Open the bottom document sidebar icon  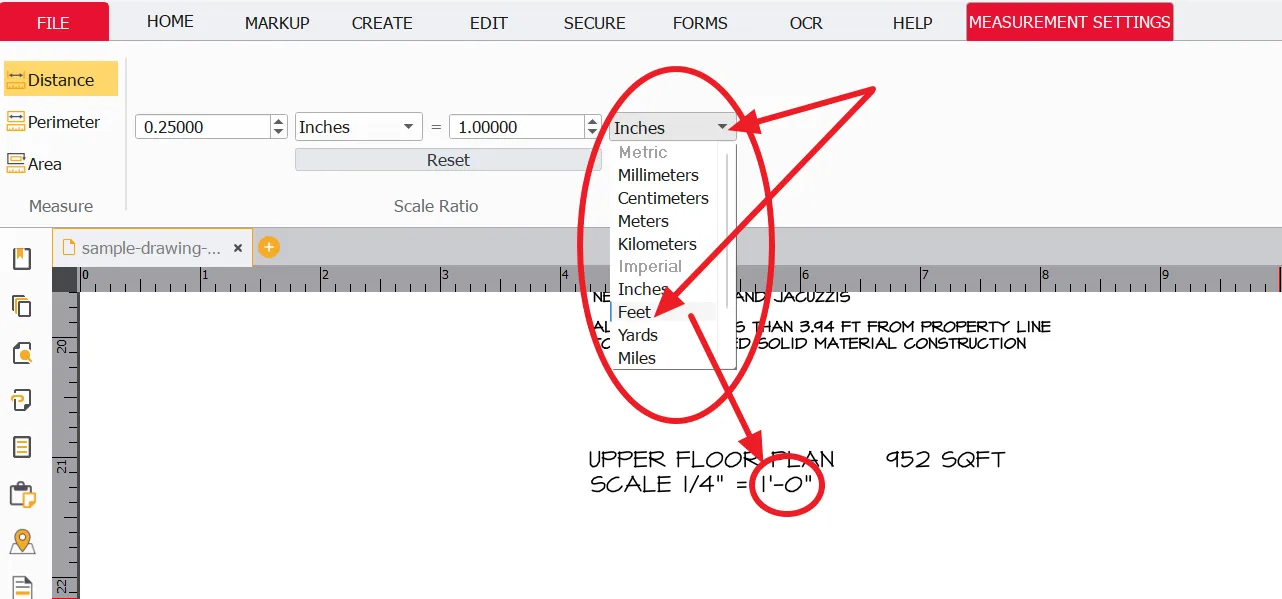tap(22, 586)
